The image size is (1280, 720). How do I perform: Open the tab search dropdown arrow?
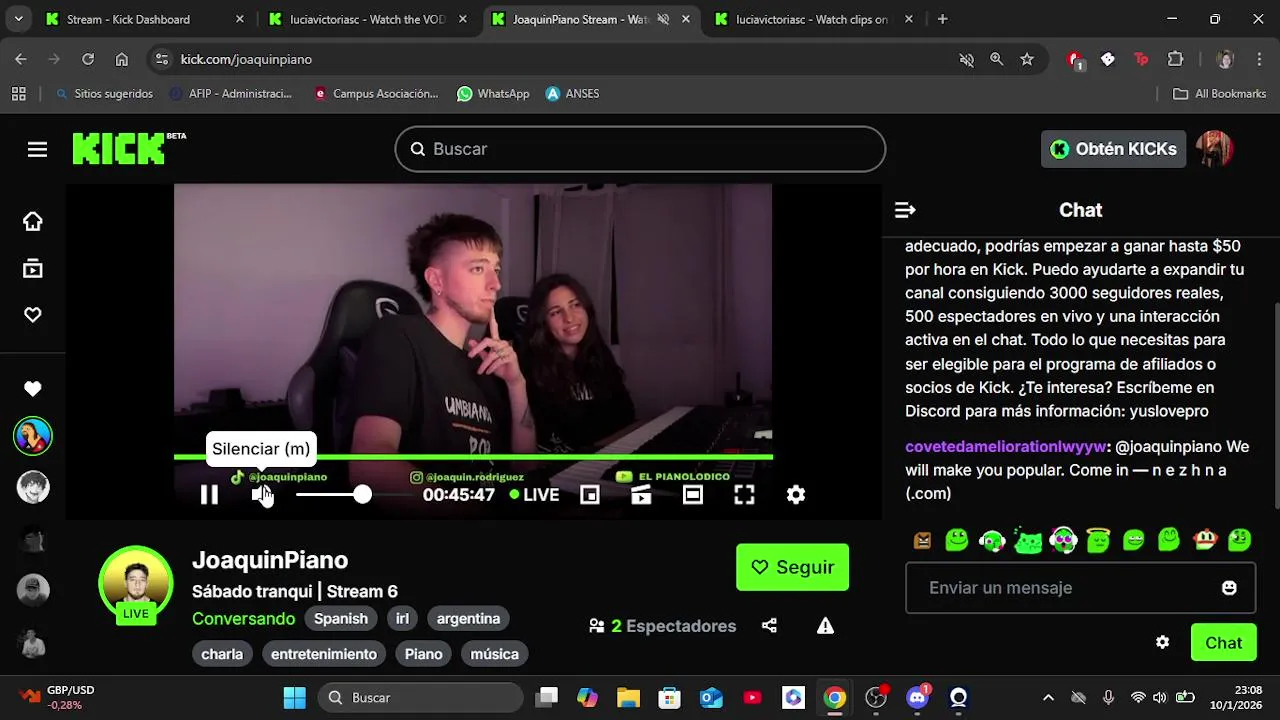[18, 19]
